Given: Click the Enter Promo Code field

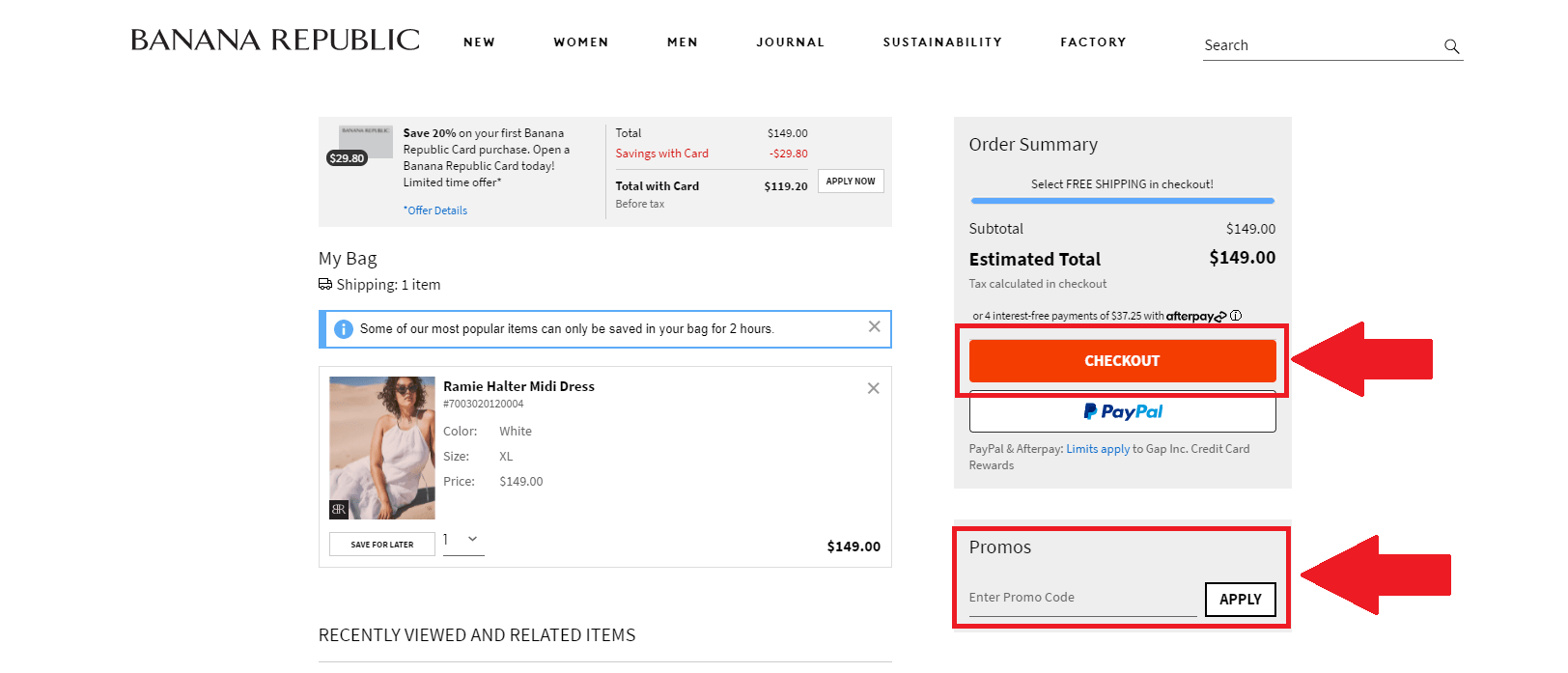Looking at the screenshot, I should [x=1081, y=598].
